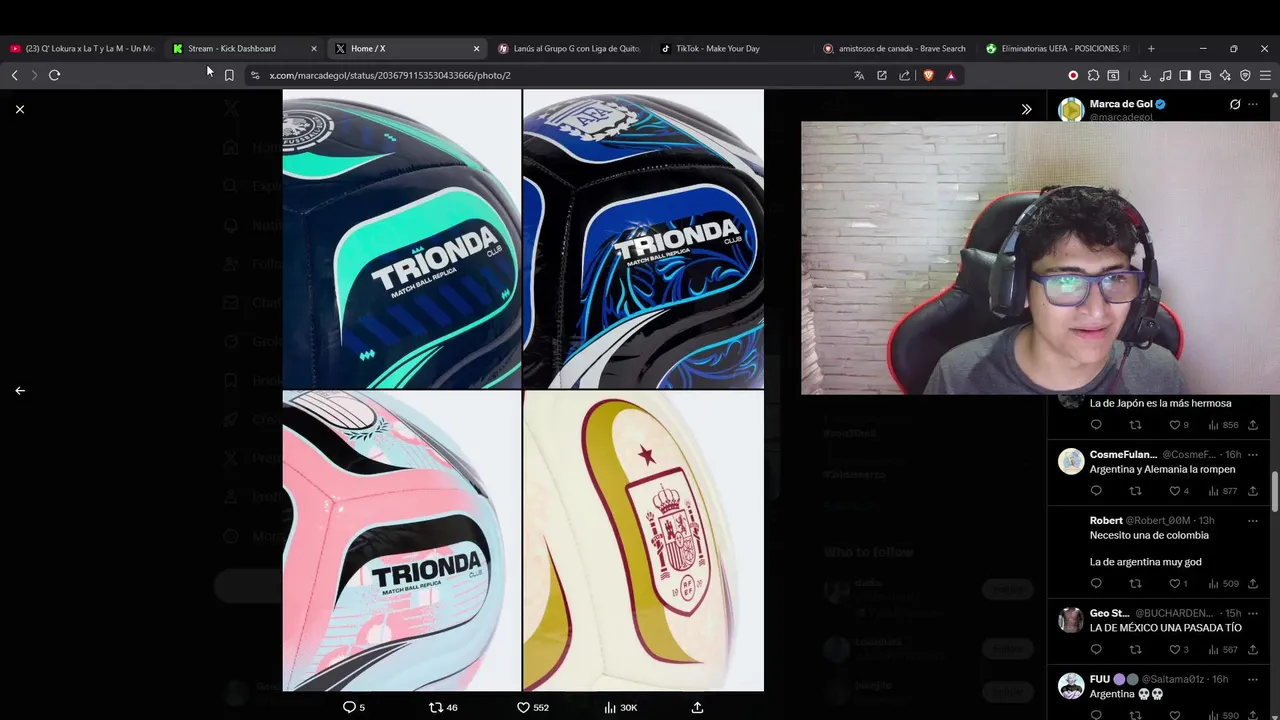
Task: Close the Home / X tab
Action: (476, 48)
